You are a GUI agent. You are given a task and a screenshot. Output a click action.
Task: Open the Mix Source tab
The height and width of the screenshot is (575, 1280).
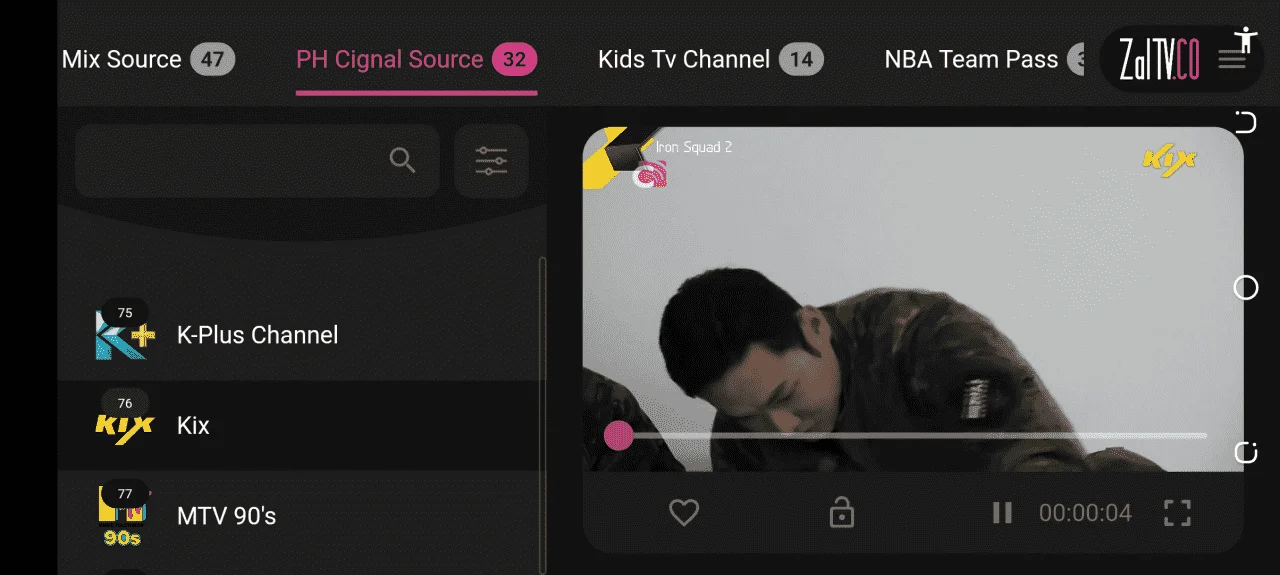[148, 59]
